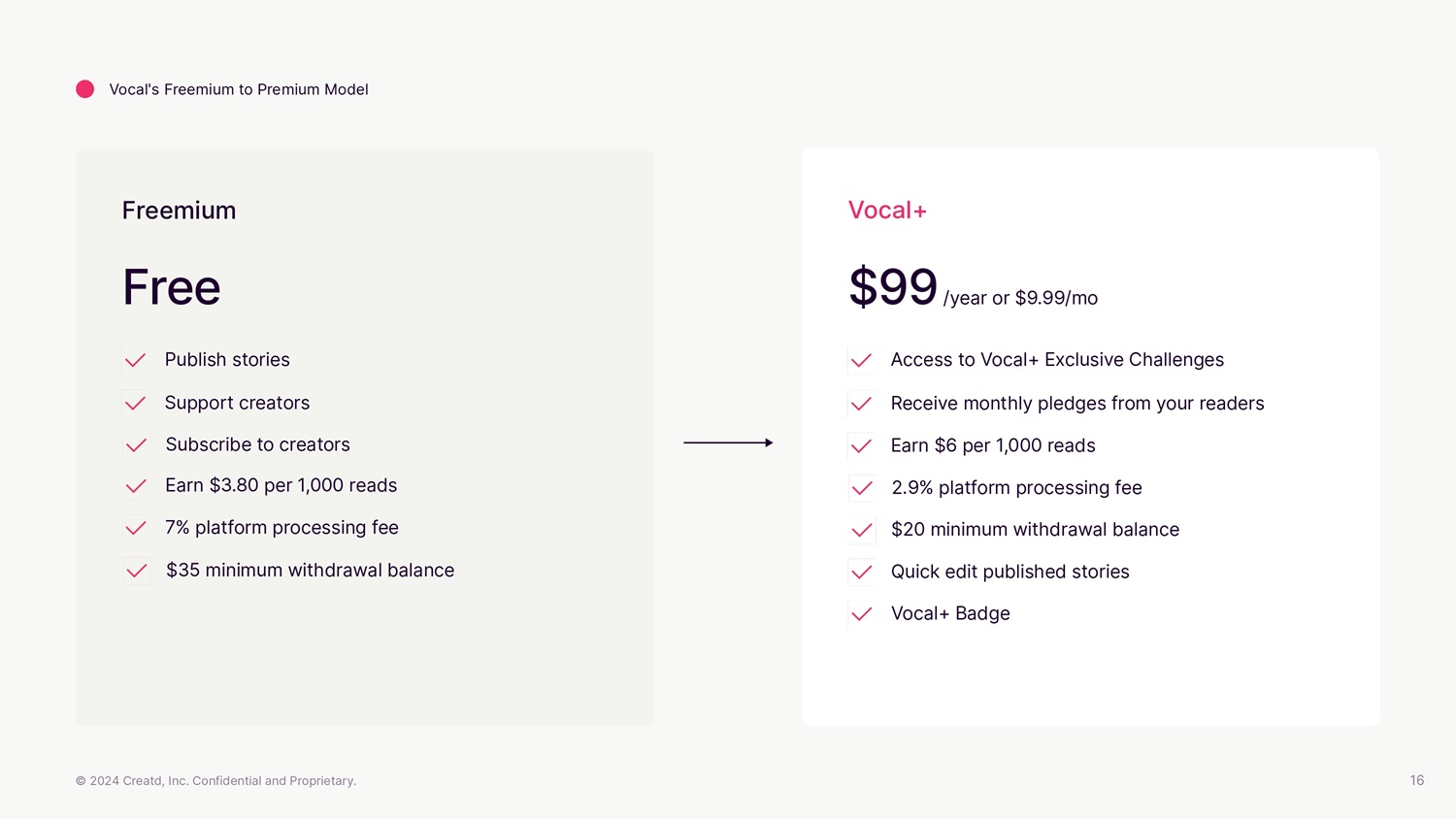Click the Creatd copyright footer text
Screen dimensions: 1456x819
pos(215,781)
